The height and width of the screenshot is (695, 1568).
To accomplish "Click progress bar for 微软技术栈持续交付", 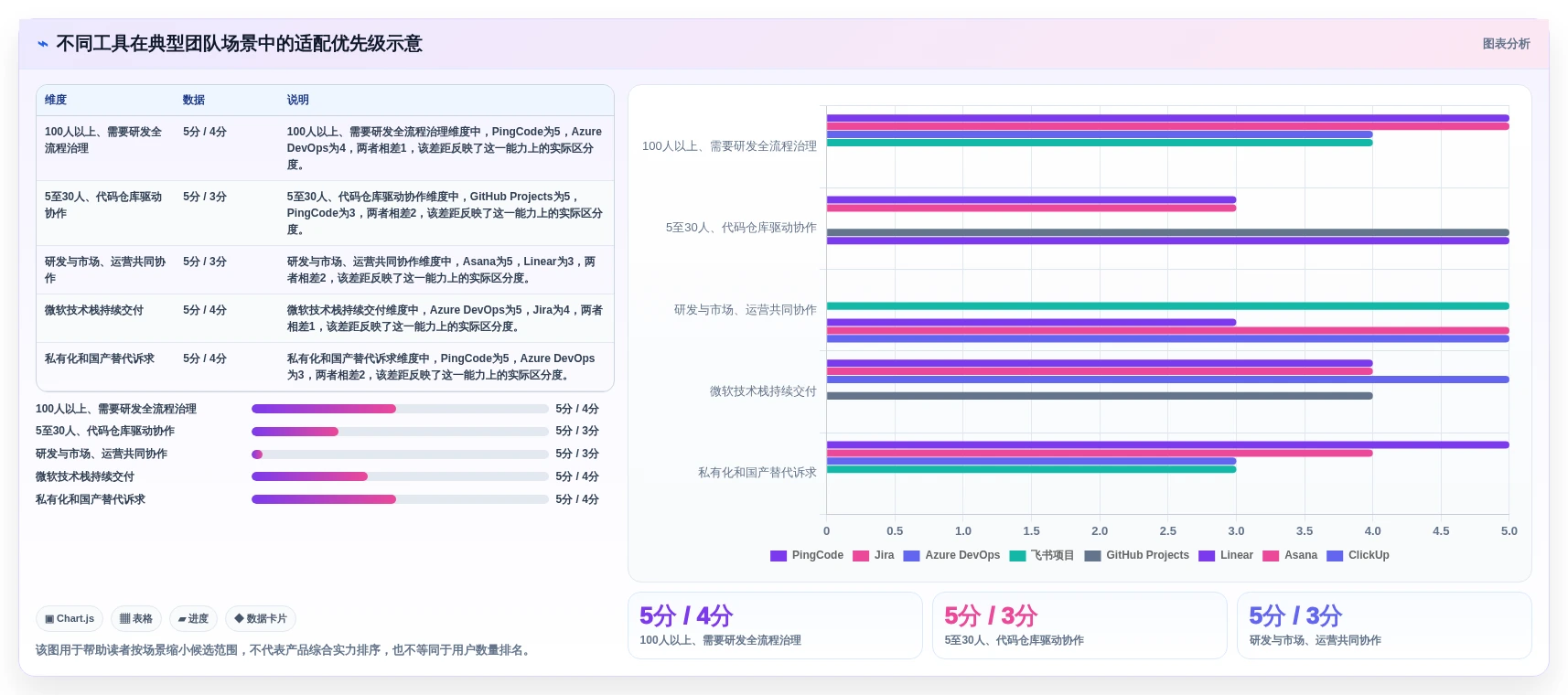I will click(400, 476).
